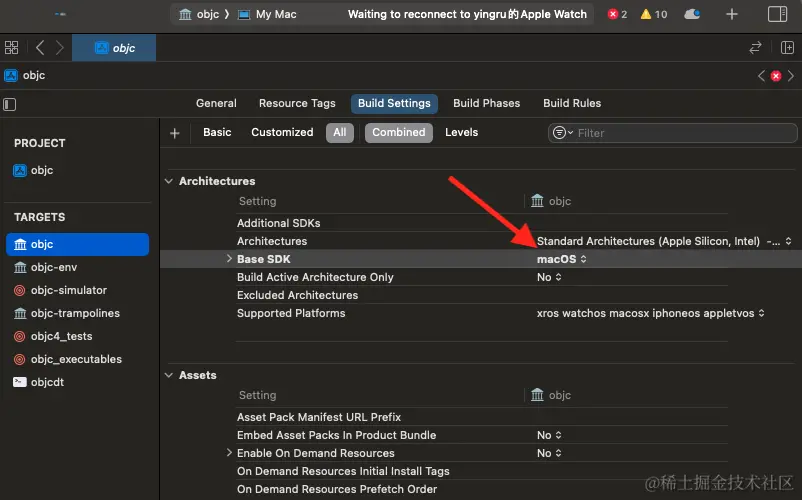Select the objc4_tests target
Screen dimensions: 802x500
(53, 336)
